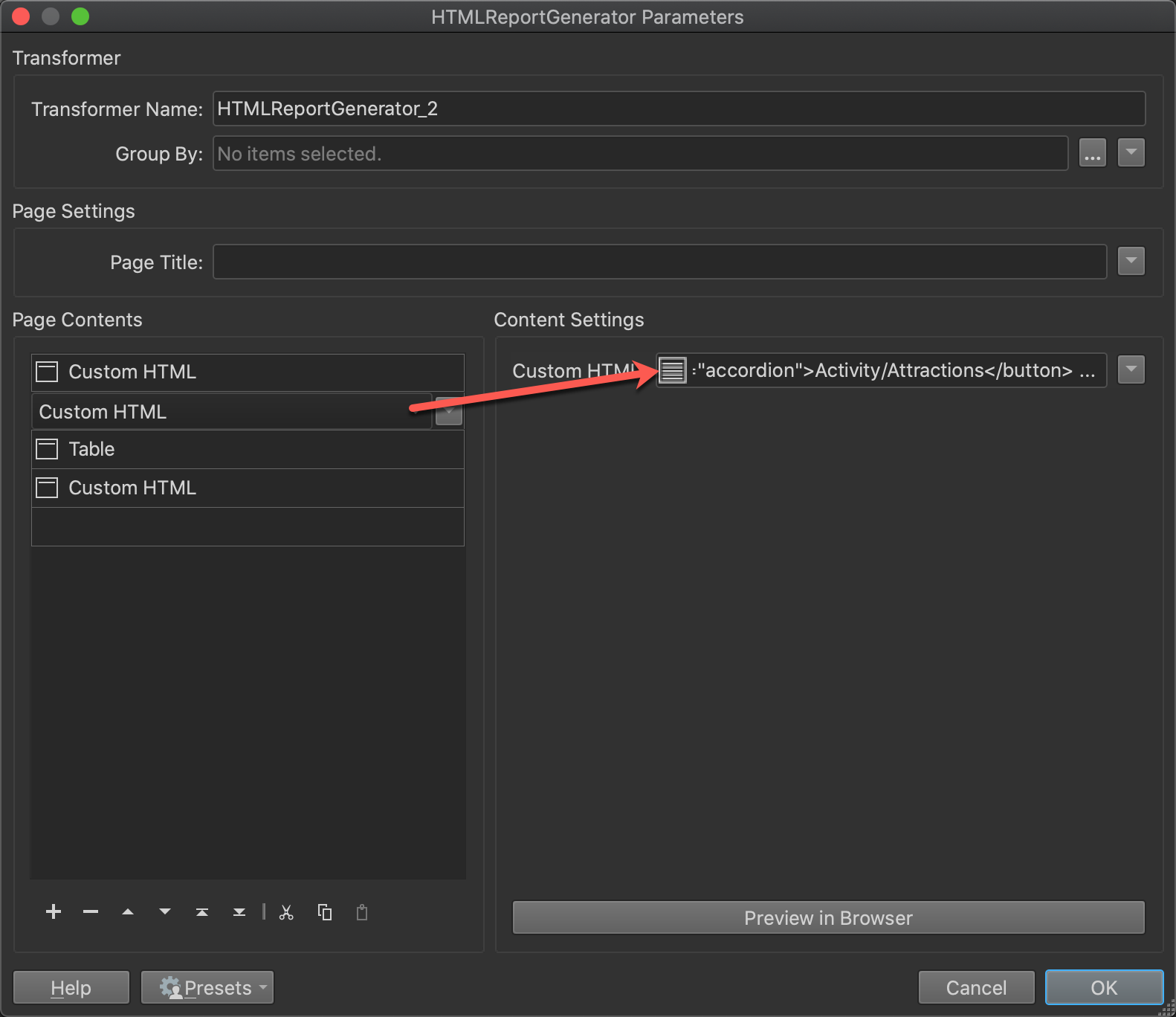Copy selected page content item

(325, 912)
